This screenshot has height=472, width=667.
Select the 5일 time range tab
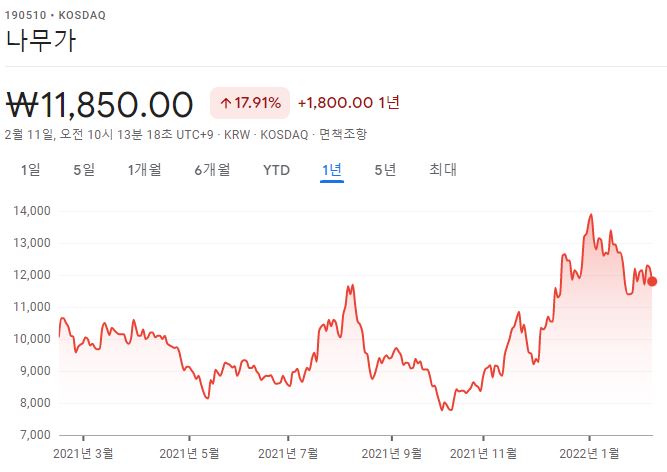coord(84,170)
